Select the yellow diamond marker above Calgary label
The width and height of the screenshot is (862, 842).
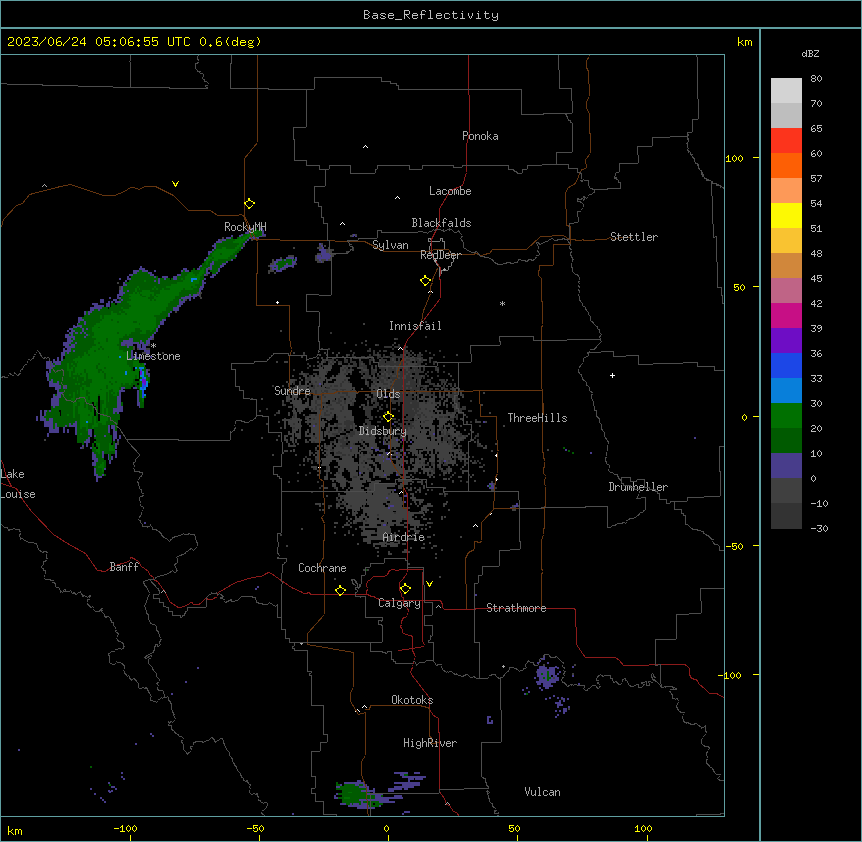tap(405, 589)
